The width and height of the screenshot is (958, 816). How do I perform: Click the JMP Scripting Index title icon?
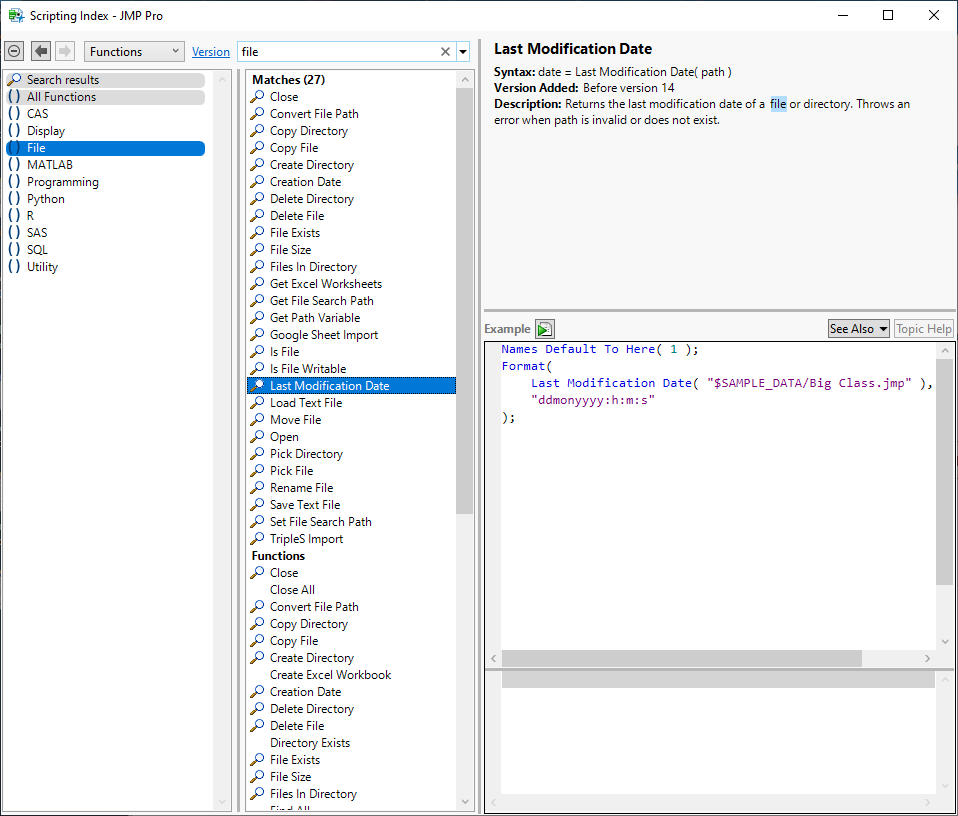pyautogui.click(x=16, y=15)
